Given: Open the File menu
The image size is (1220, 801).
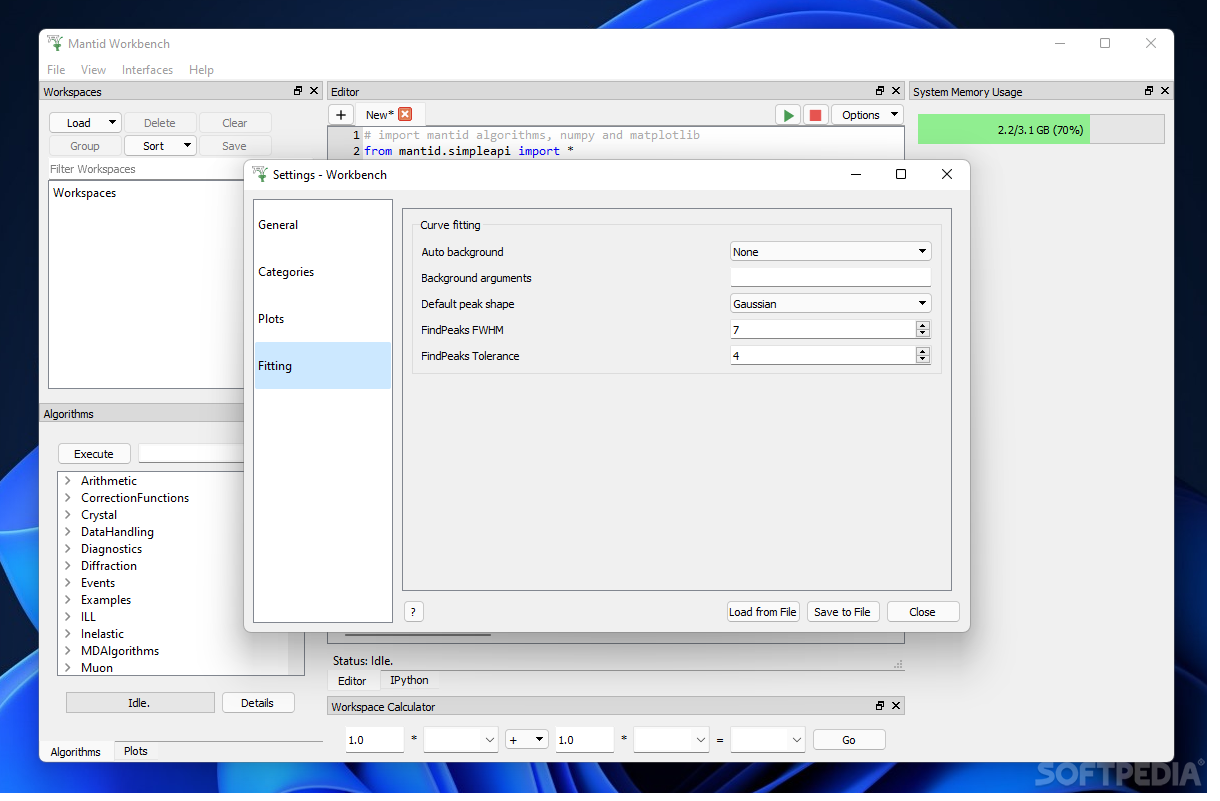Looking at the screenshot, I should [x=56, y=70].
